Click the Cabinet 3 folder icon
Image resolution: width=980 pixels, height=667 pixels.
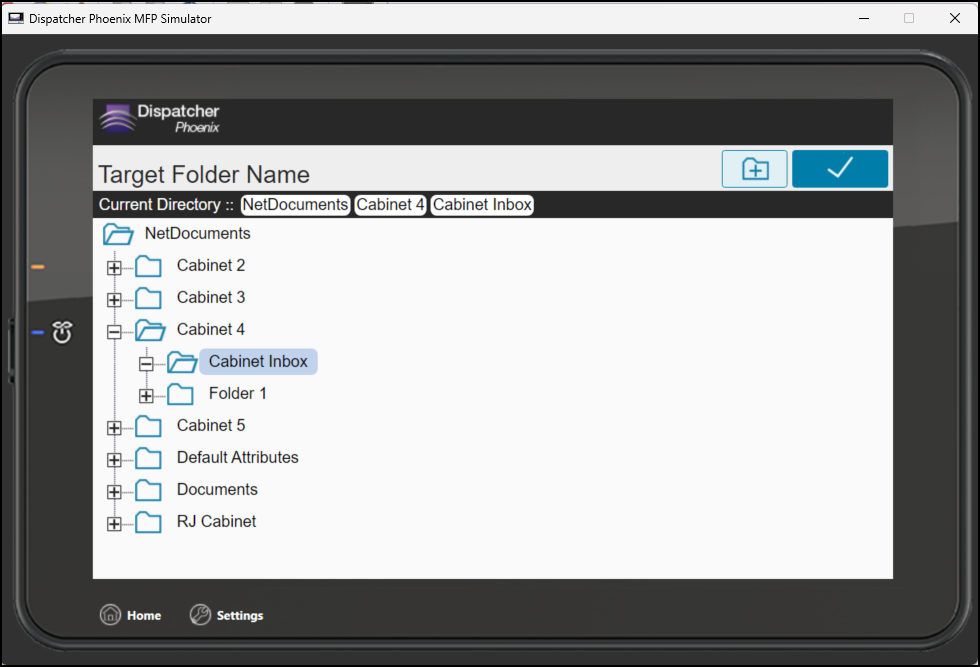[x=148, y=298]
